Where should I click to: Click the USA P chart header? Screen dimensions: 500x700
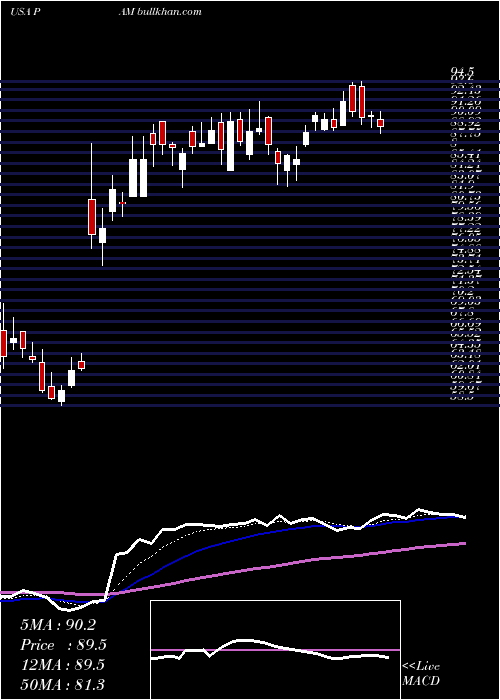click(26, 12)
